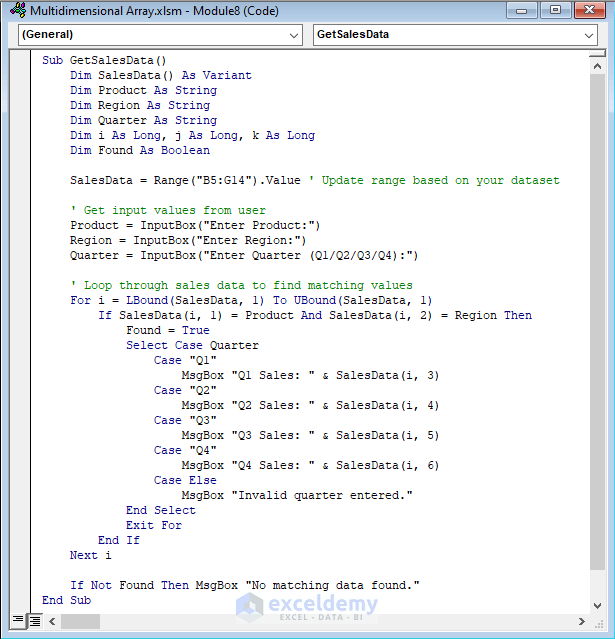Click the 'Enter Quarter (Q1/Q2/Q3/Q4):' line
This screenshot has height=639, width=615.
point(244,256)
